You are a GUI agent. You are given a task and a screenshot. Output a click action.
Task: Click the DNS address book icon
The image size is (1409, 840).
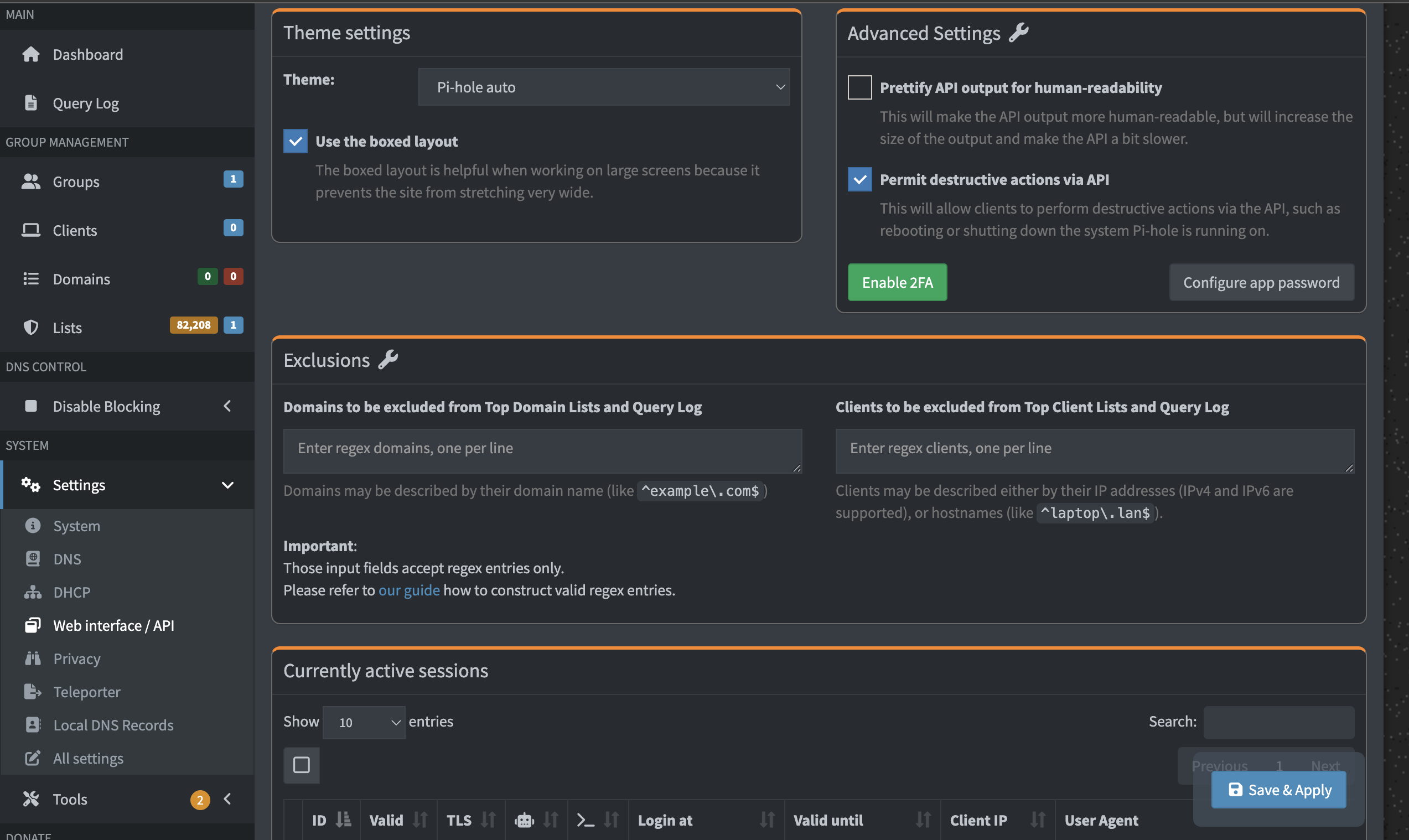tap(33, 559)
